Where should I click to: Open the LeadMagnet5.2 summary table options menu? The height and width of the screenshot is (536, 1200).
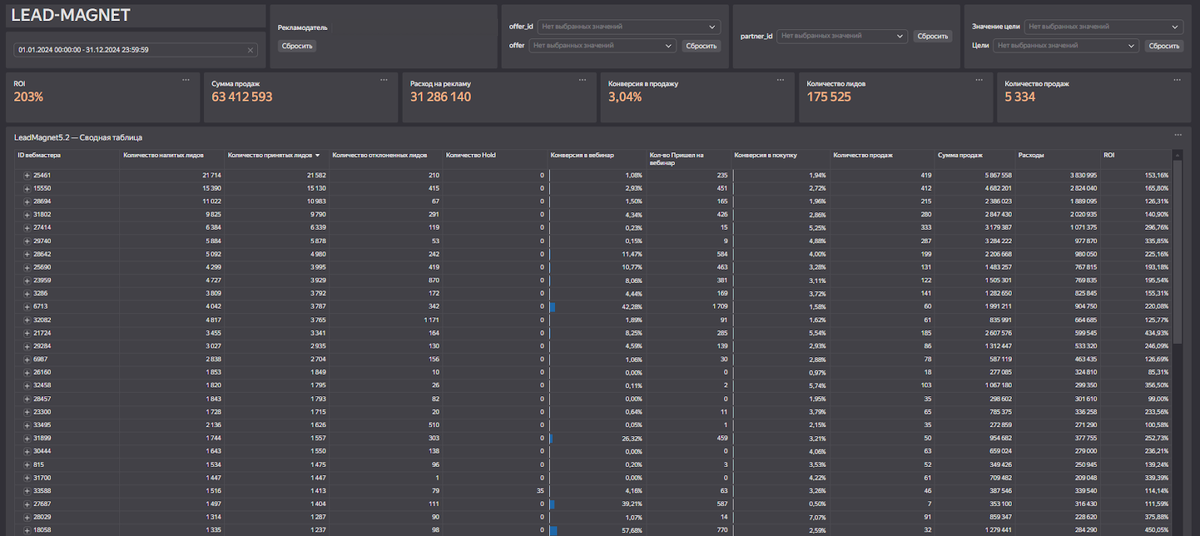[x=1178, y=134]
